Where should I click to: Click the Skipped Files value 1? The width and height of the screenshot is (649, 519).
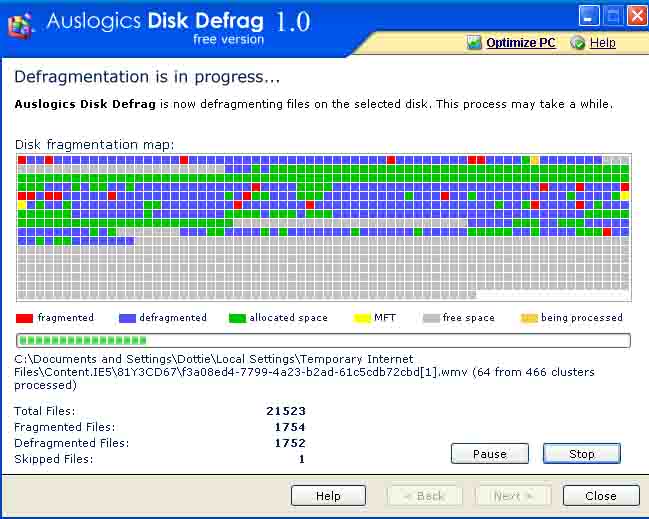302,459
